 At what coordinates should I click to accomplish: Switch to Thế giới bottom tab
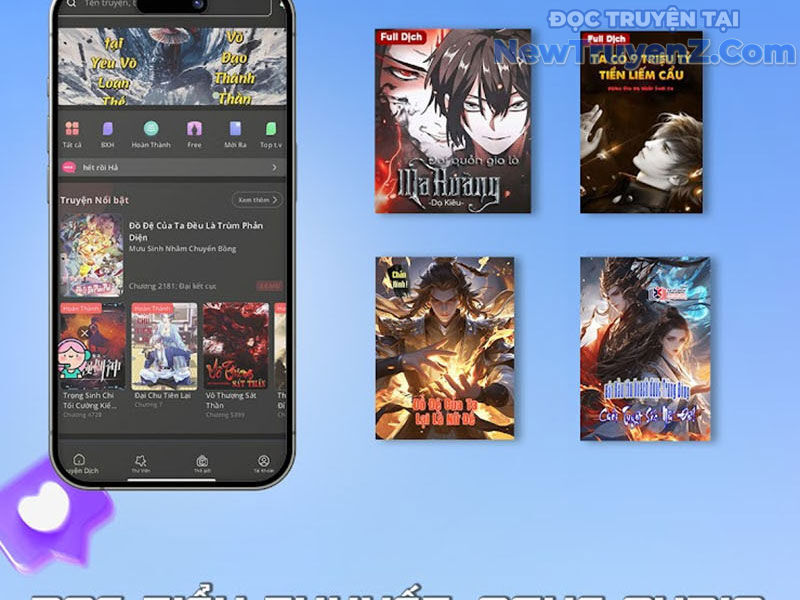202,462
